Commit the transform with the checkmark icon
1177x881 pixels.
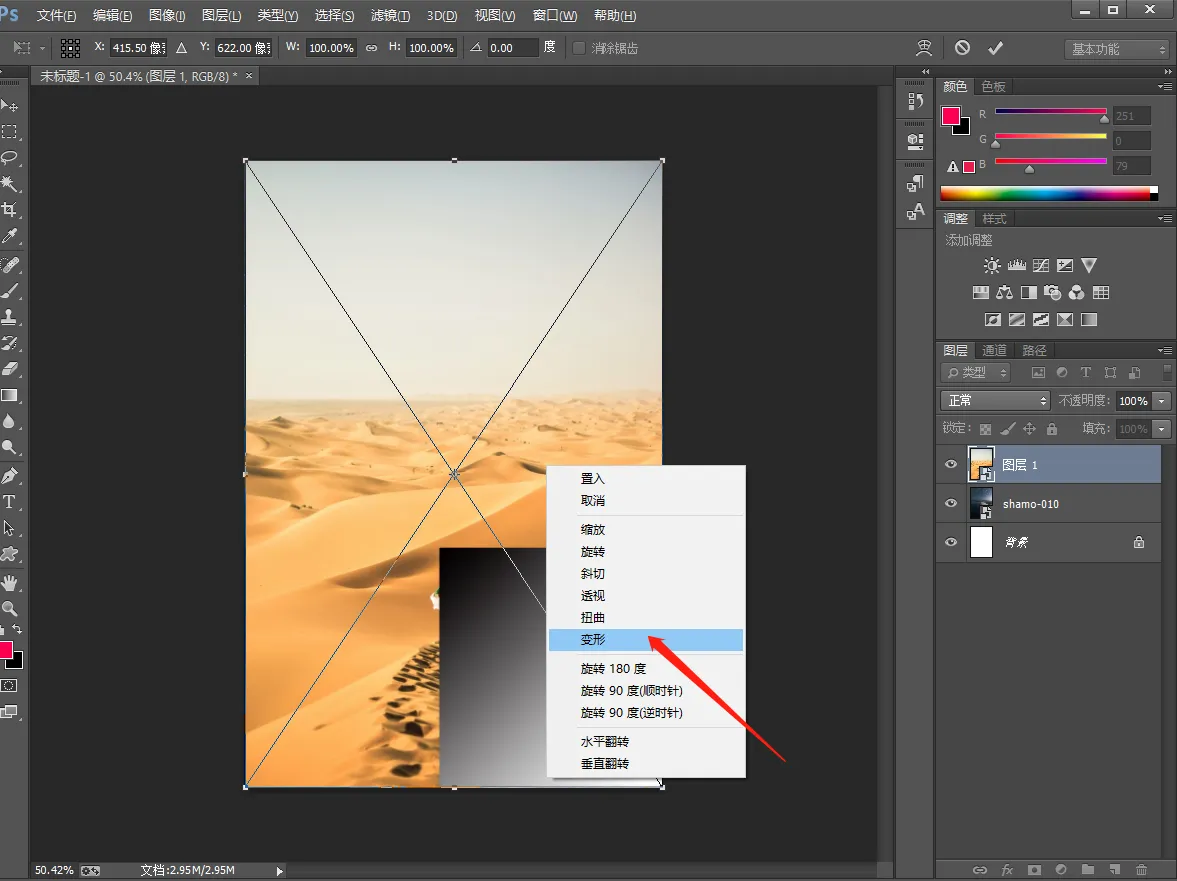[x=995, y=48]
